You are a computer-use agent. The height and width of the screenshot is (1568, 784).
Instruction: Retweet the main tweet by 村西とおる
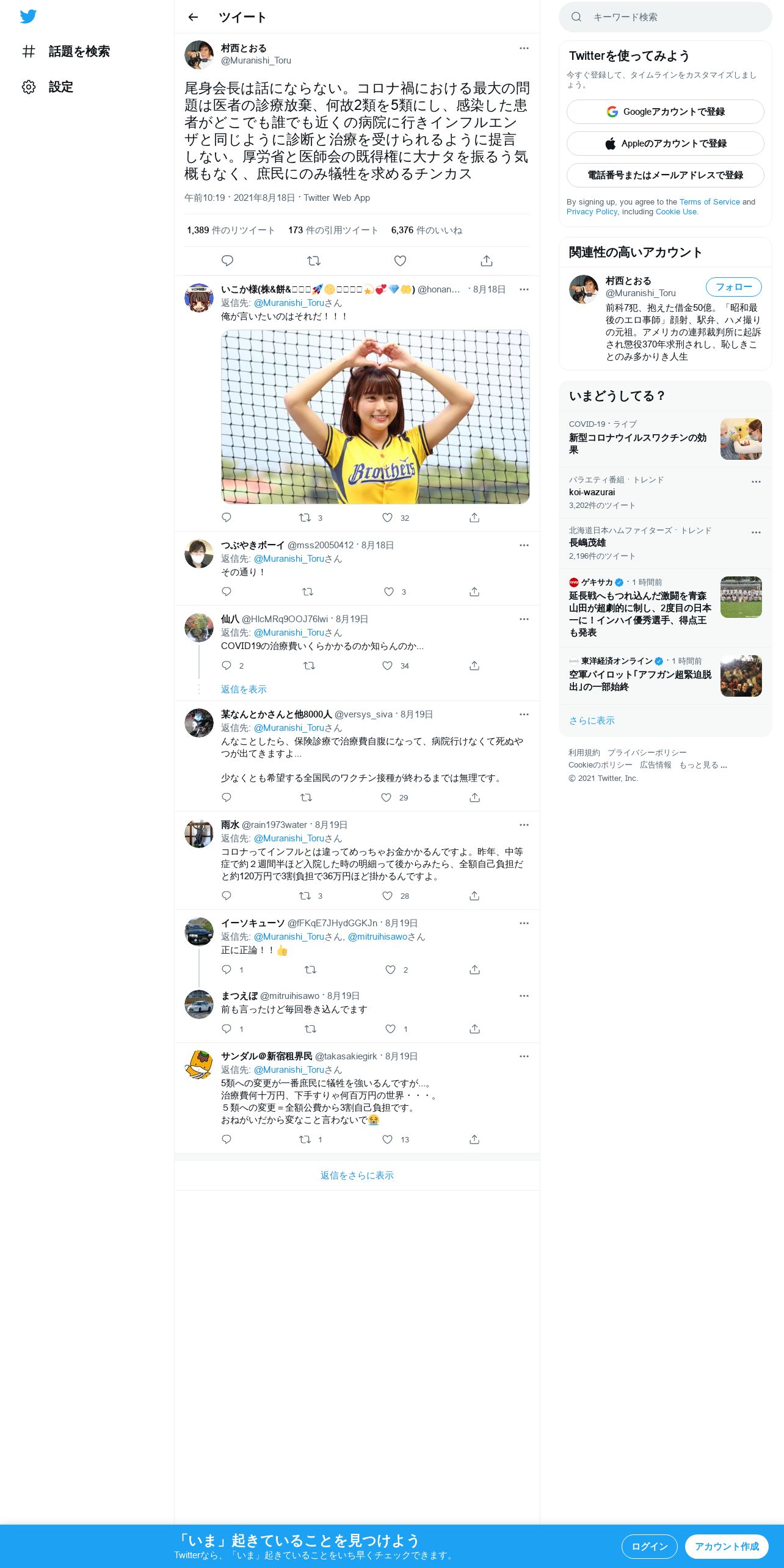[x=314, y=261]
